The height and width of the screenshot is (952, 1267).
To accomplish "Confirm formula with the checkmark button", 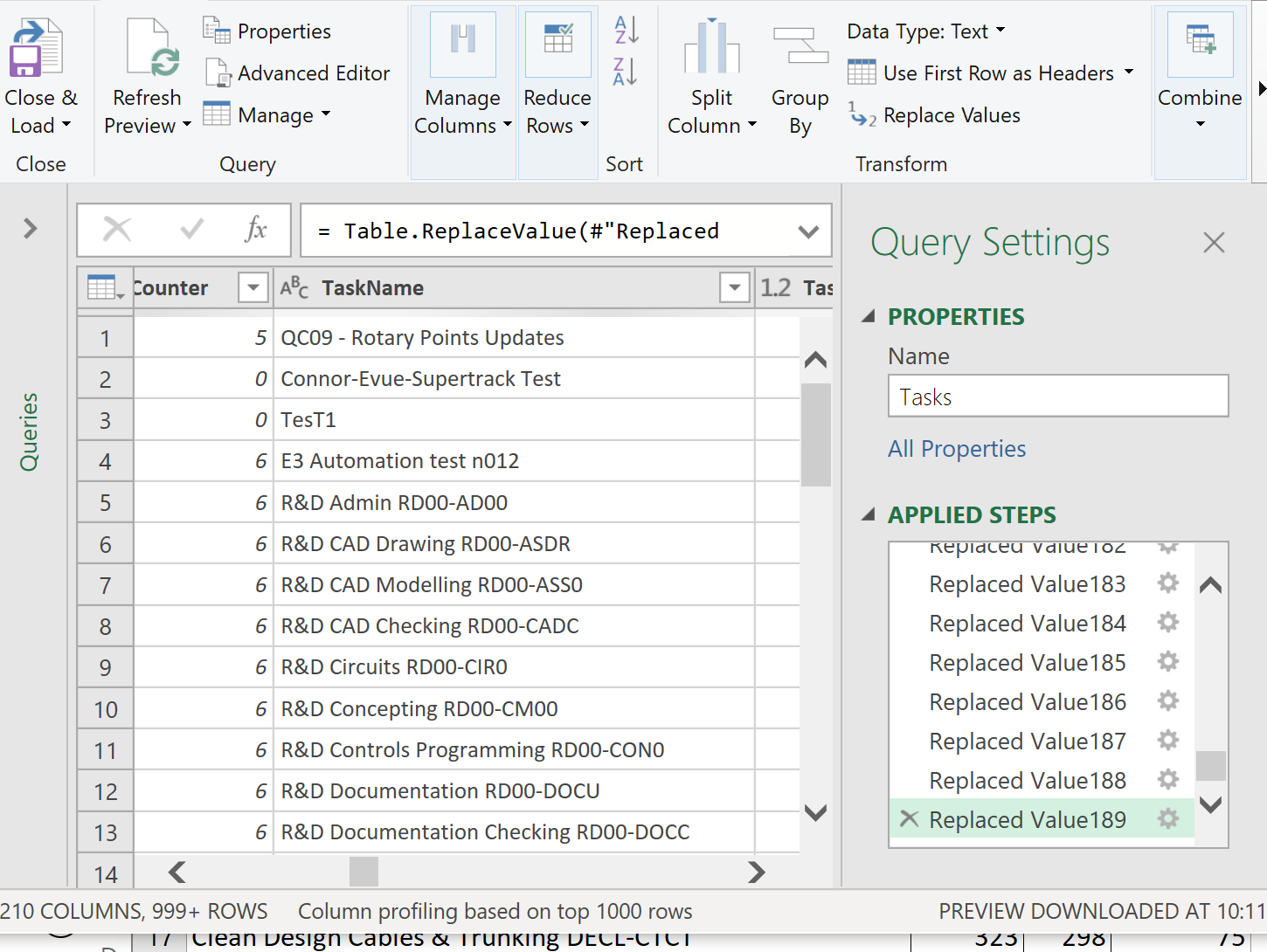I will [191, 230].
